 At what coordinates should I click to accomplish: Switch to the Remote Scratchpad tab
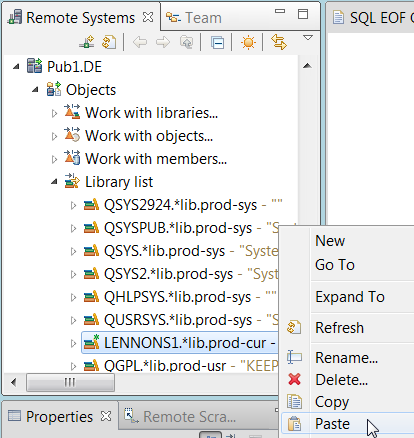pos(189,417)
